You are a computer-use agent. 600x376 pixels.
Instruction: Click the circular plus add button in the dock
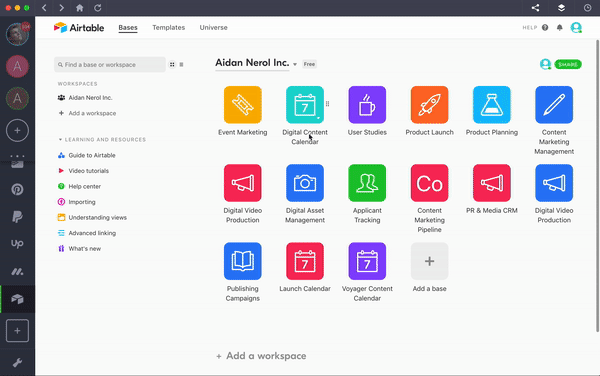click(x=17, y=130)
